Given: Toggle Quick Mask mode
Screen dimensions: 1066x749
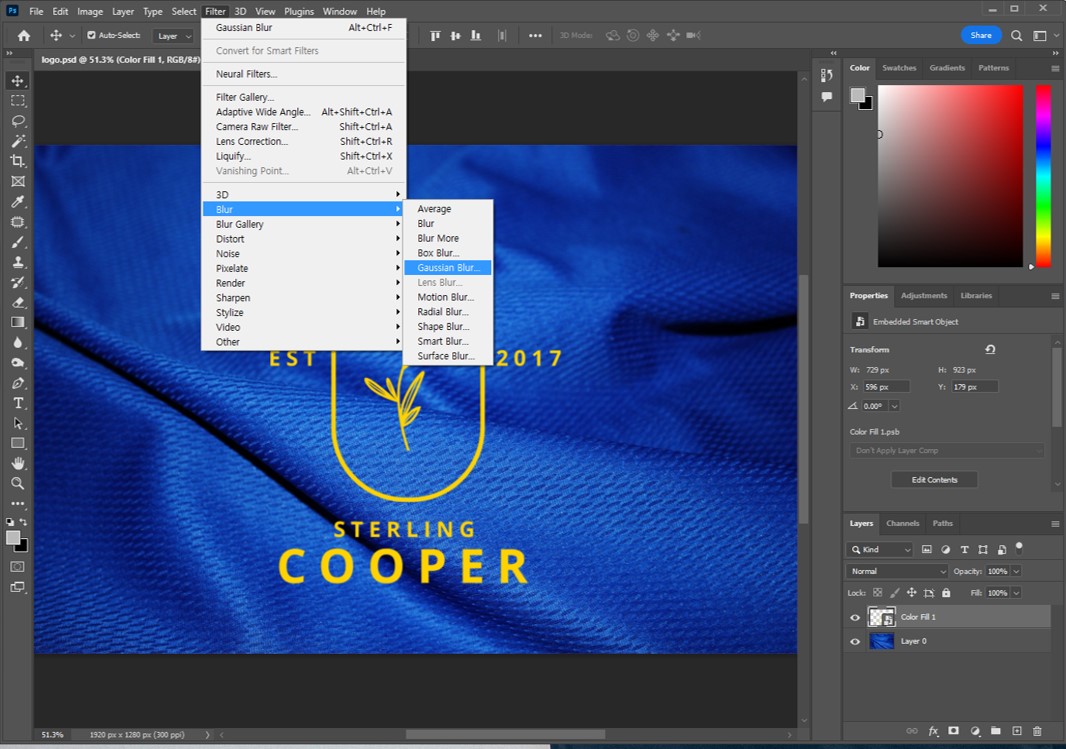Looking at the screenshot, I should pyautogui.click(x=18, y=567).
